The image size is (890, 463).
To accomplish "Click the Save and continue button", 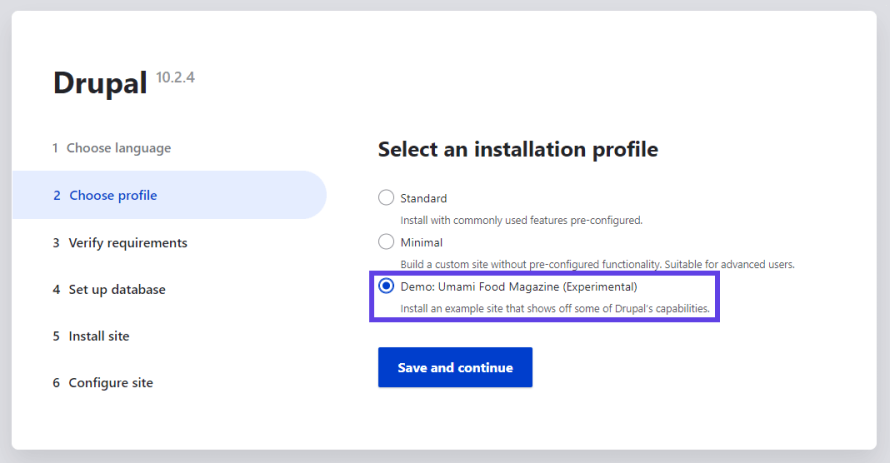I will [455, 367].
